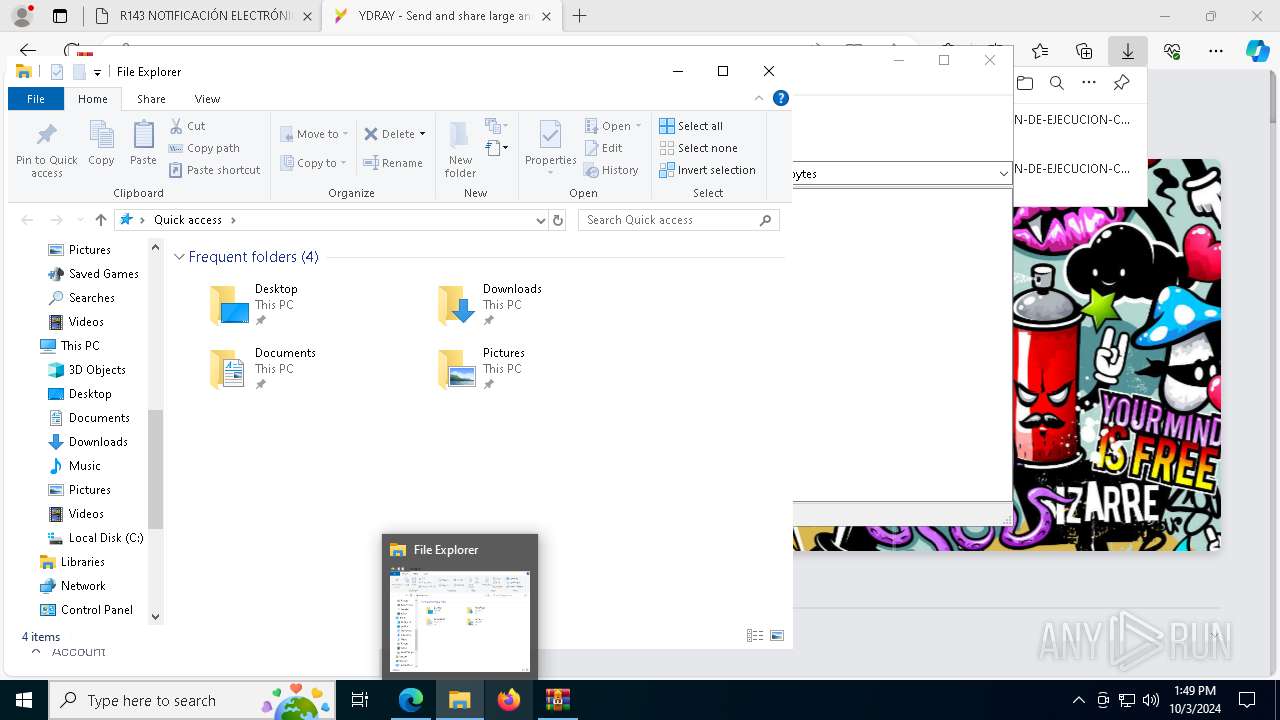Viewport: 1280px width, 720px height.
Task: Select Libraries in navigation pane
Action: coord(72,562)
